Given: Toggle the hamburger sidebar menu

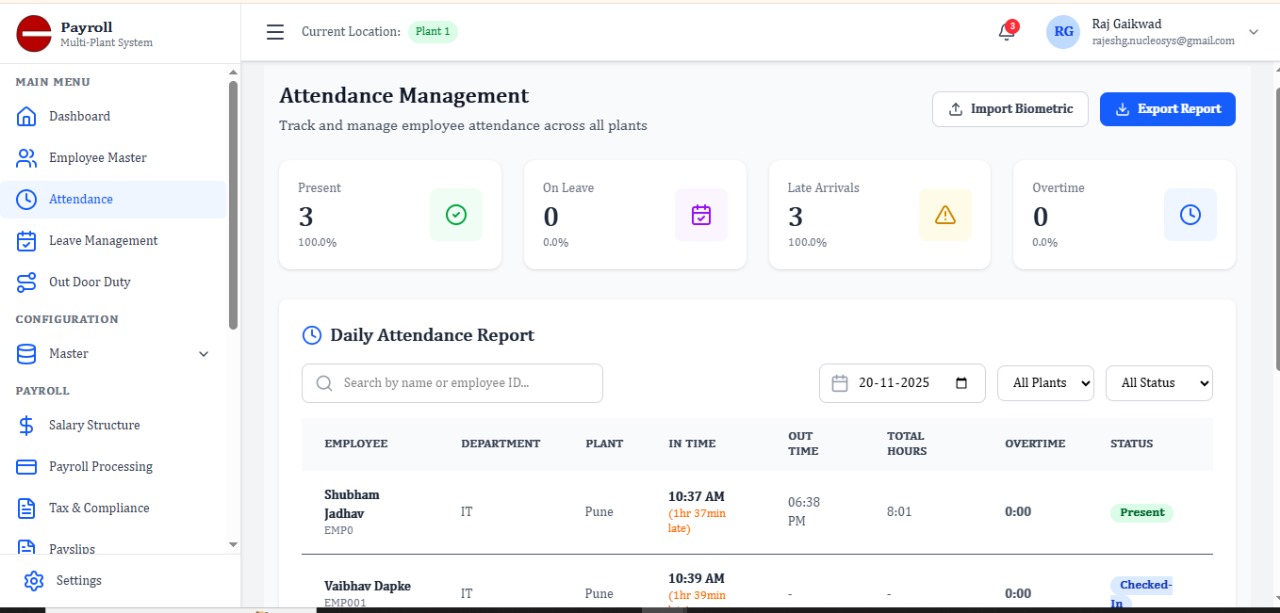Looking at the screenshot, I should (275, 32).
